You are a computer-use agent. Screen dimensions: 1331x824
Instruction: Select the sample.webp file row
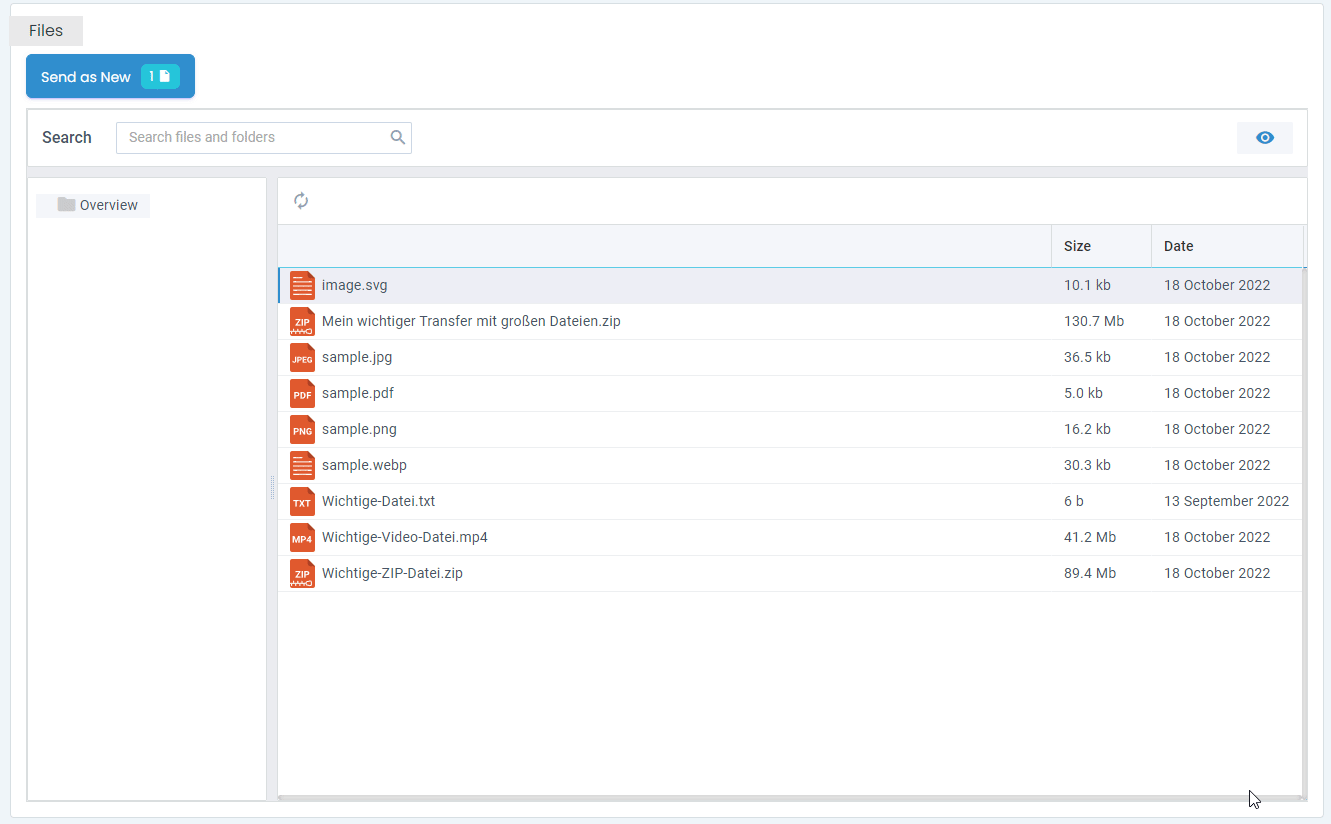coord(364,465)
